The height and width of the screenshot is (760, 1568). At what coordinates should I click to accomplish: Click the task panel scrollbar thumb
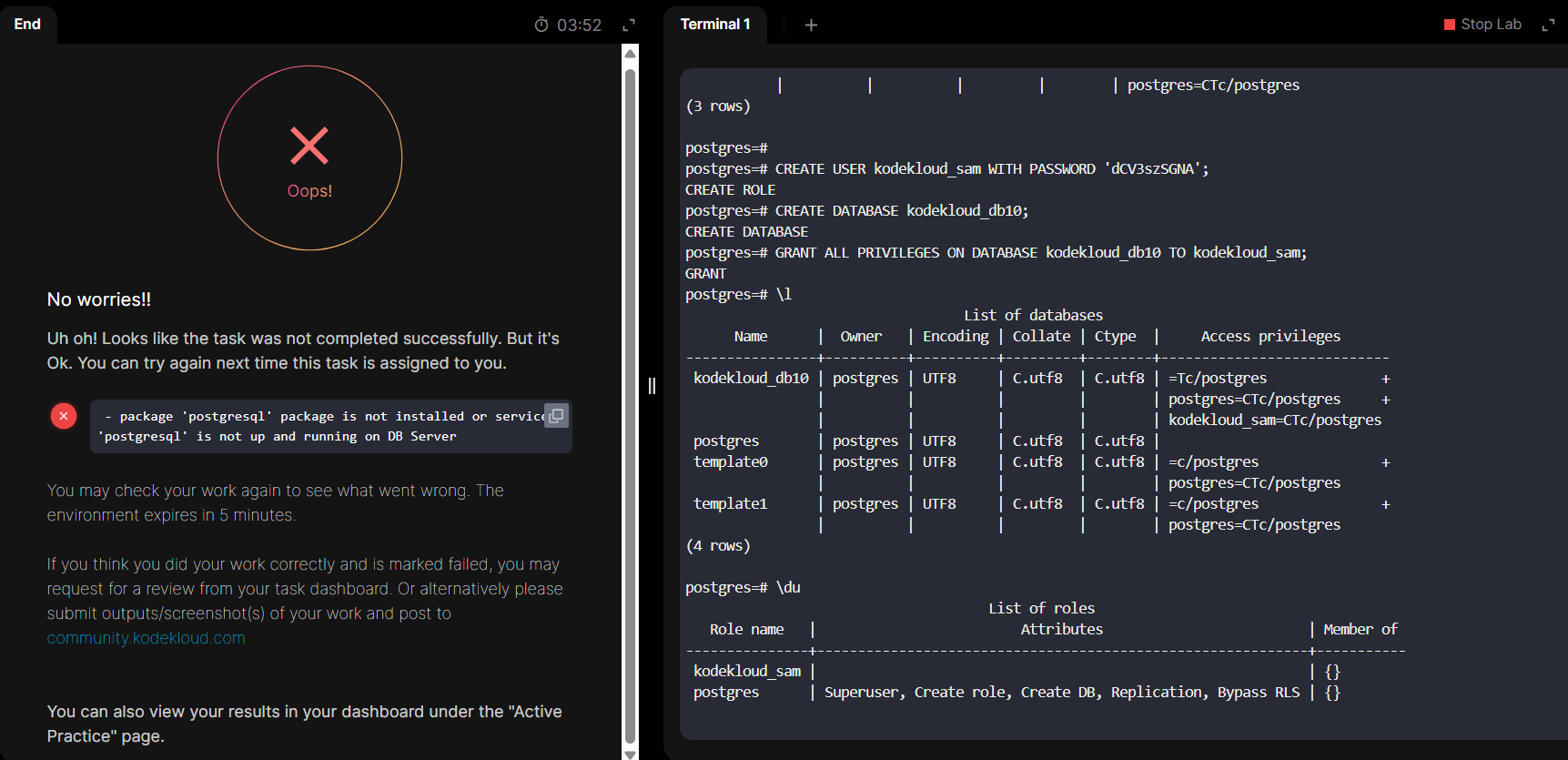(x=630, y=400)
